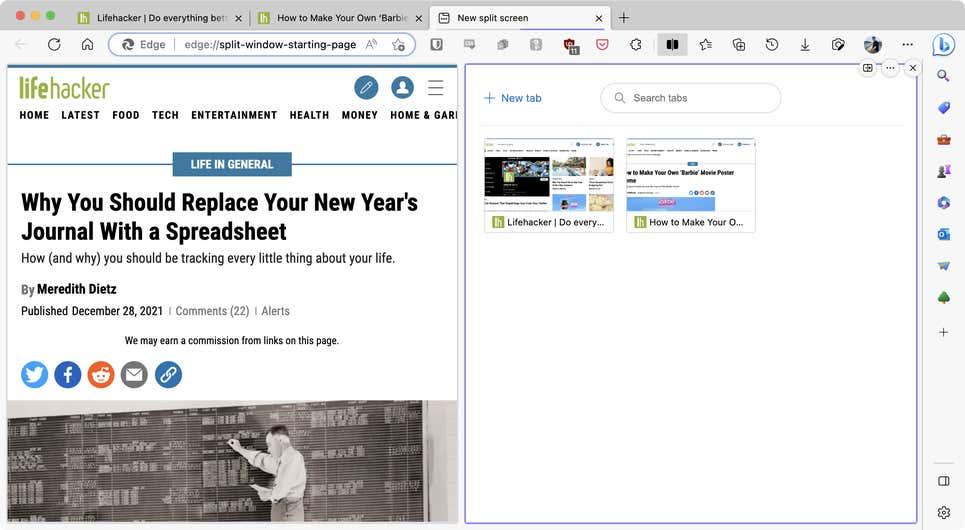
Task: Open the Downloads arrow icon
Action: (x=804, y=44)
